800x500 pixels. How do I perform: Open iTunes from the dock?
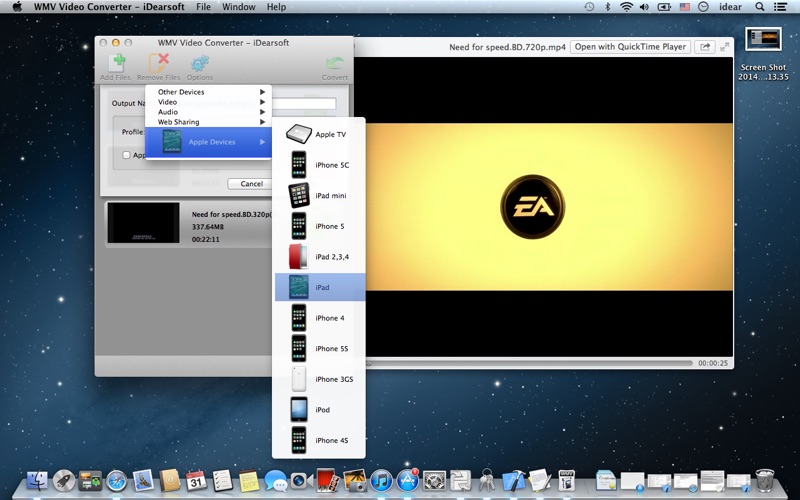click(381, 480)
